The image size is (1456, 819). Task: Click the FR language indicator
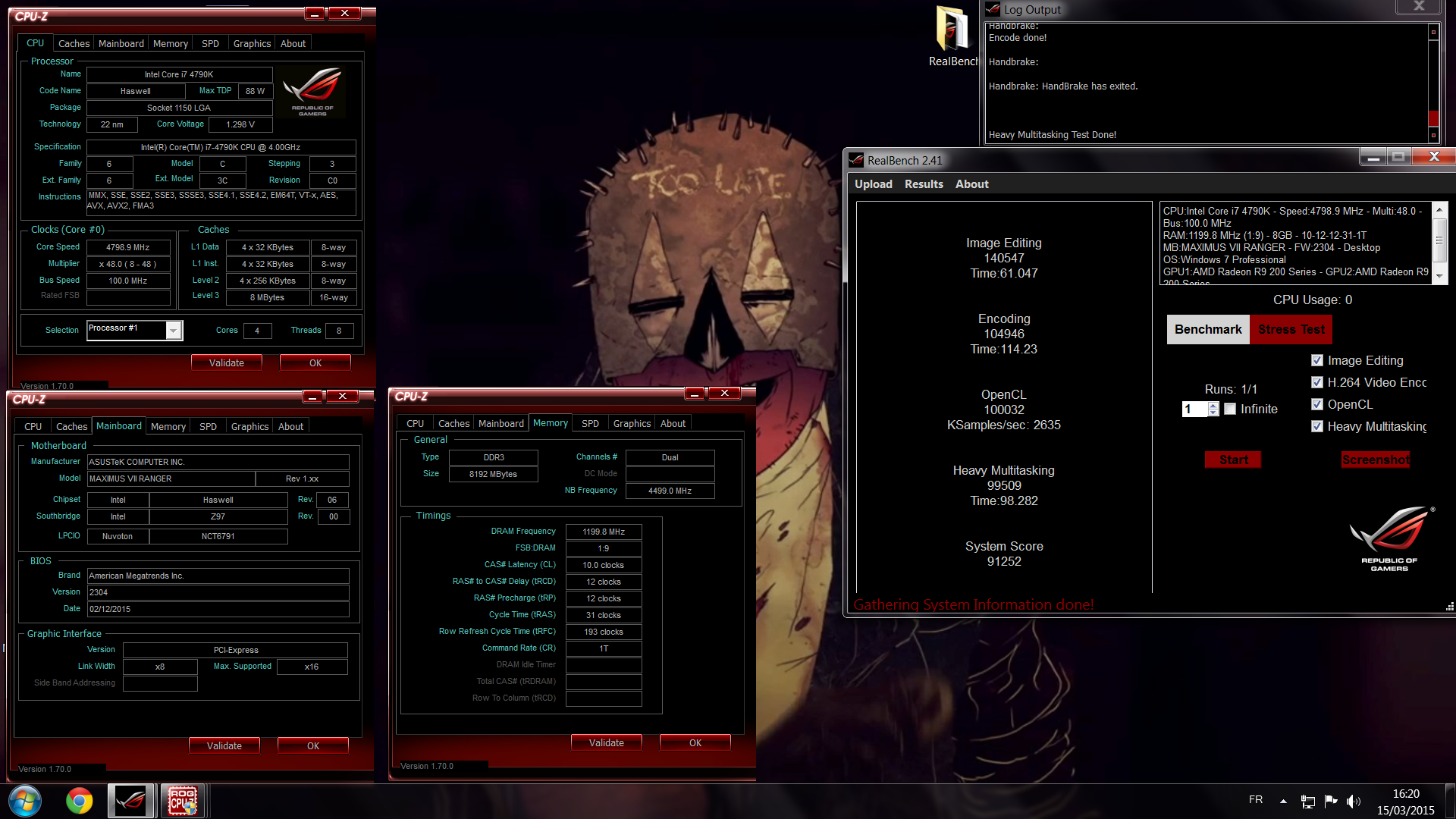pos(1256,799)
